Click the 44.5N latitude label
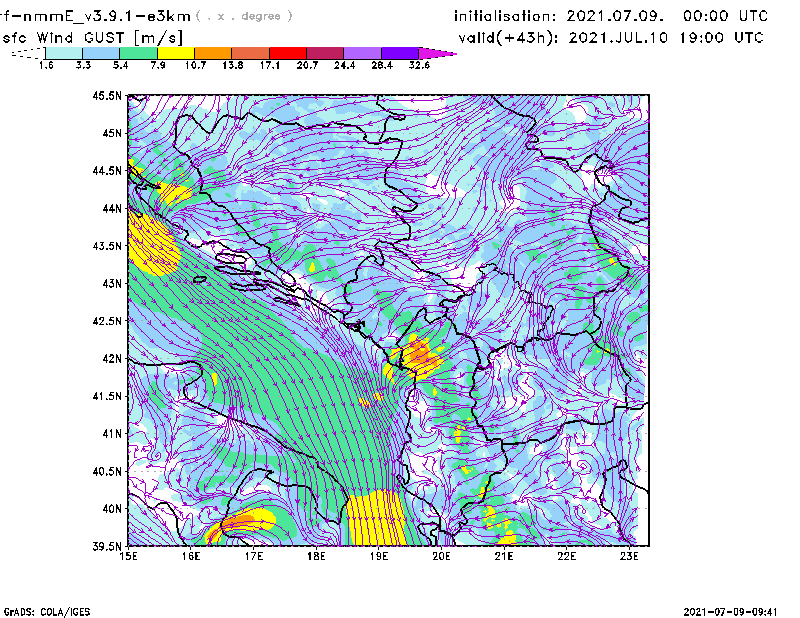 pyautogui.click(x=107, y=170)
